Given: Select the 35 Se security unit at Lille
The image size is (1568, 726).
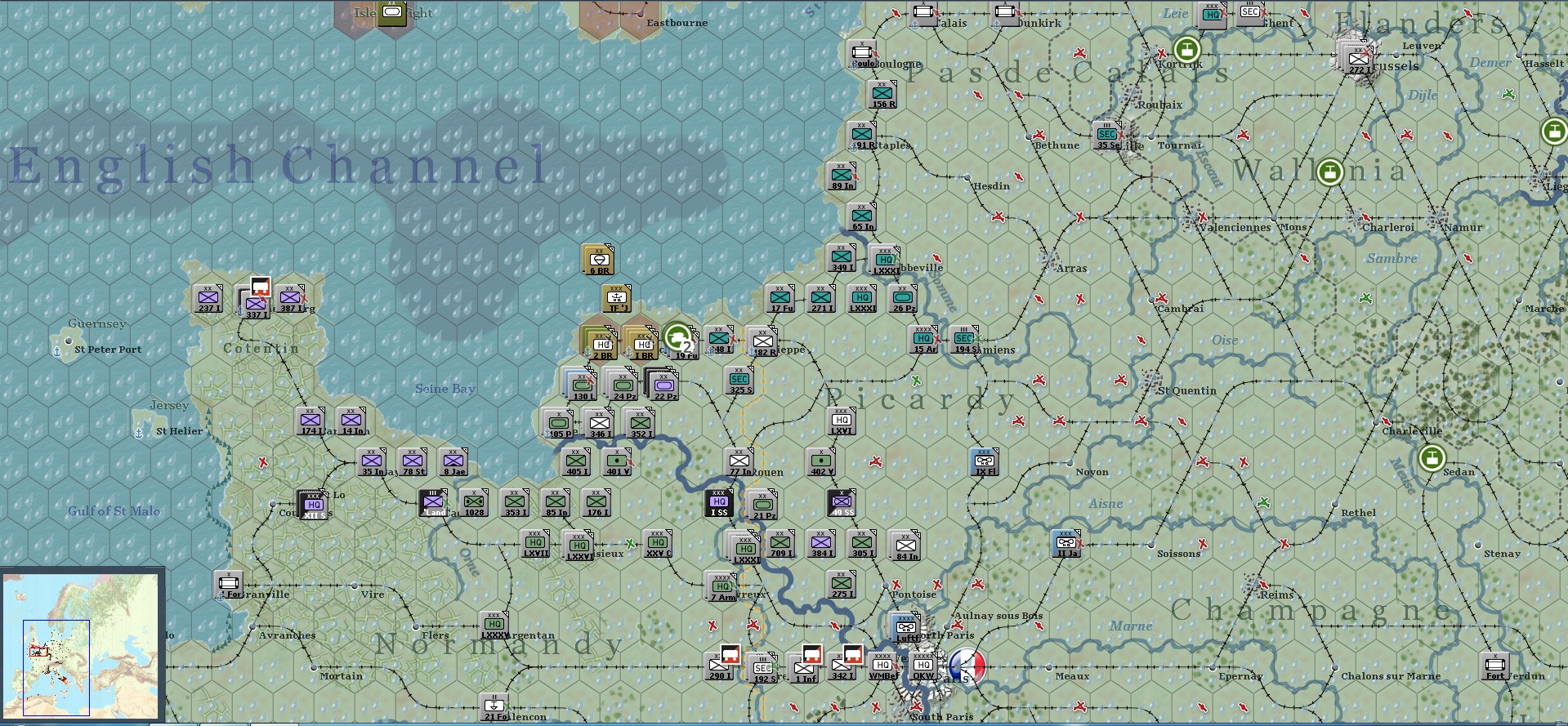Looking at the screenshot, I should (1107, 135).
